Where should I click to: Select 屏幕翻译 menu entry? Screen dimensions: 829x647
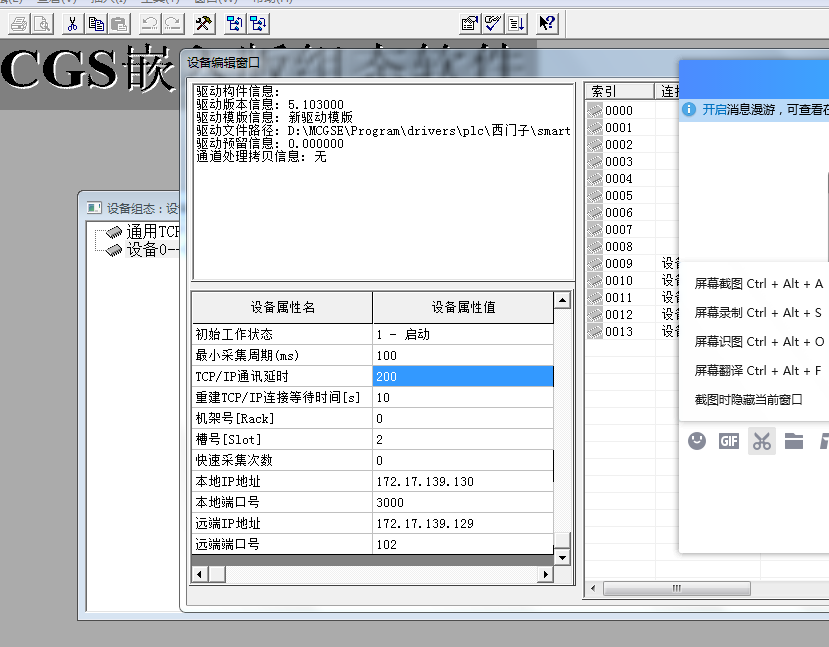point(758,370)
